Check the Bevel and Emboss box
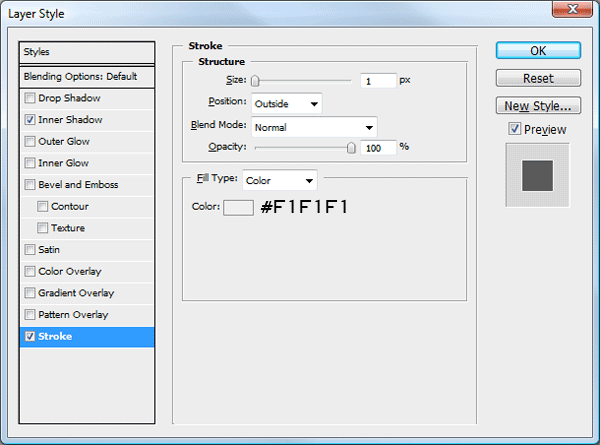 pyautogui.click(x=29, y=185)
